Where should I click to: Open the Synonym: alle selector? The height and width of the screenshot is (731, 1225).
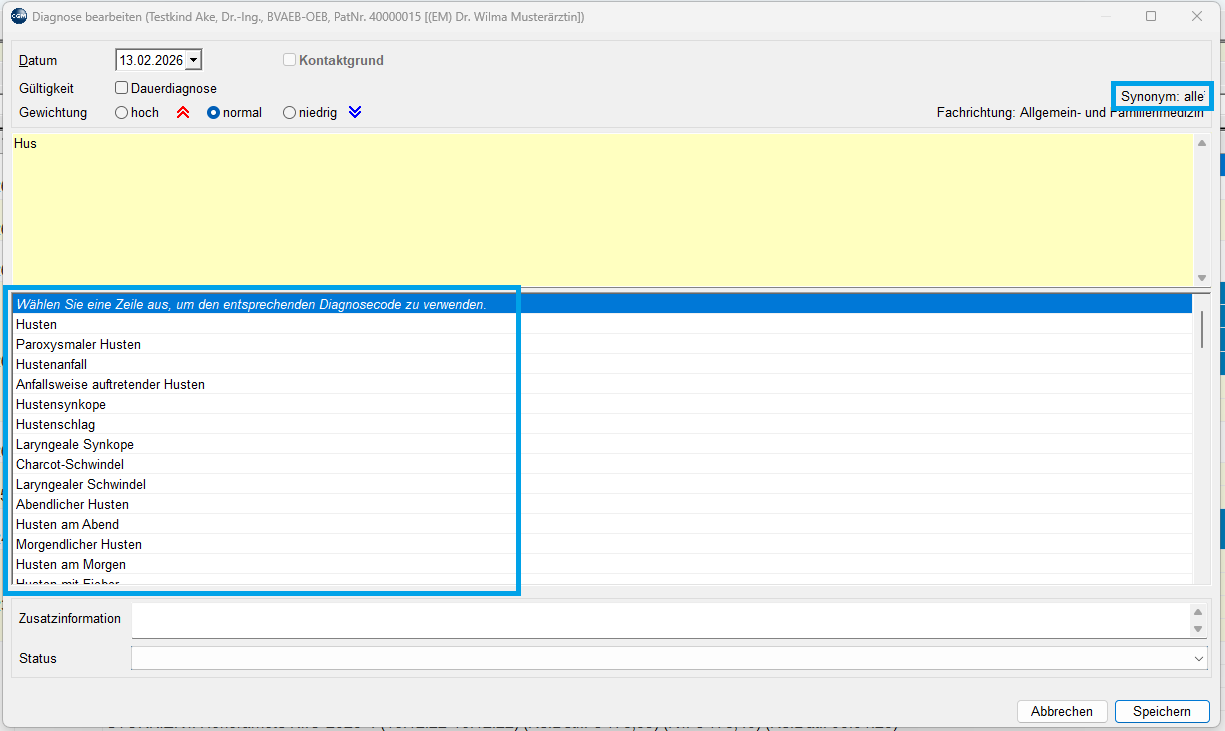pos(1162,96)
